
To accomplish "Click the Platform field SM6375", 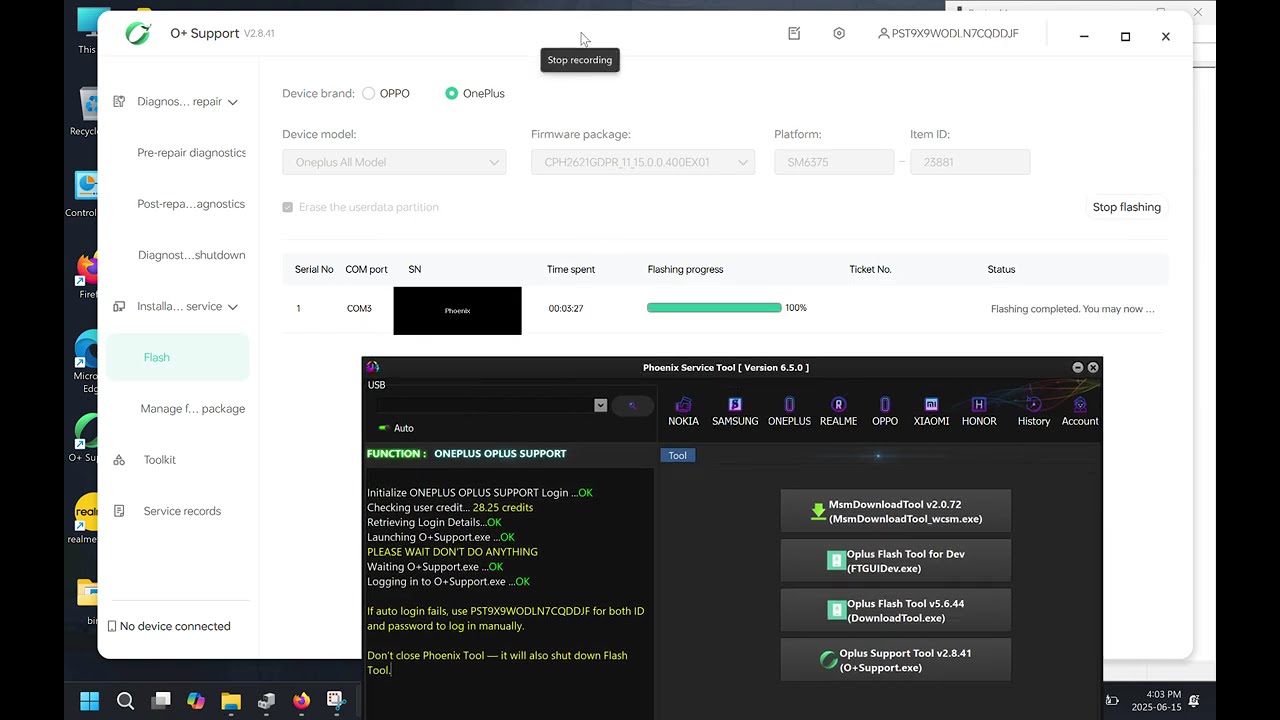I will (834, 162).
